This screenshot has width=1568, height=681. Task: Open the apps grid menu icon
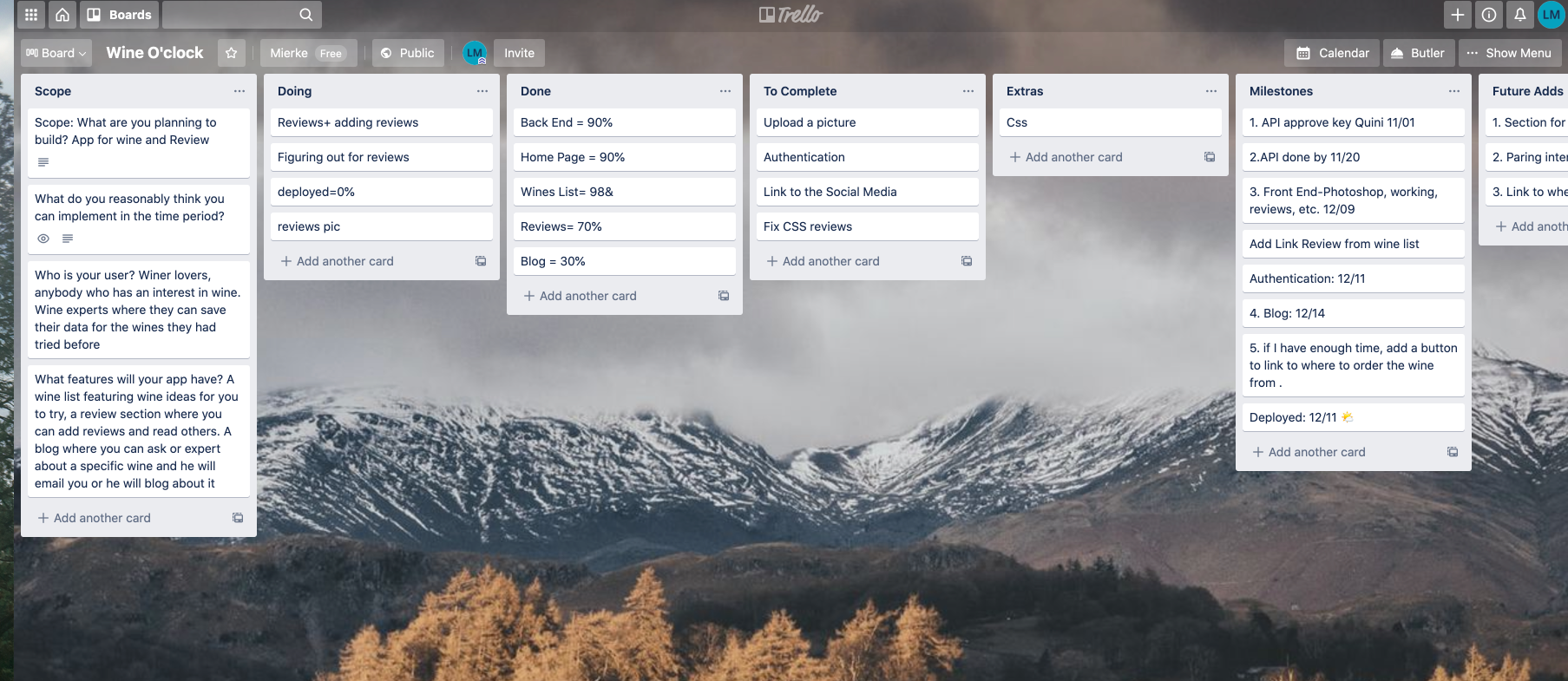31,15
